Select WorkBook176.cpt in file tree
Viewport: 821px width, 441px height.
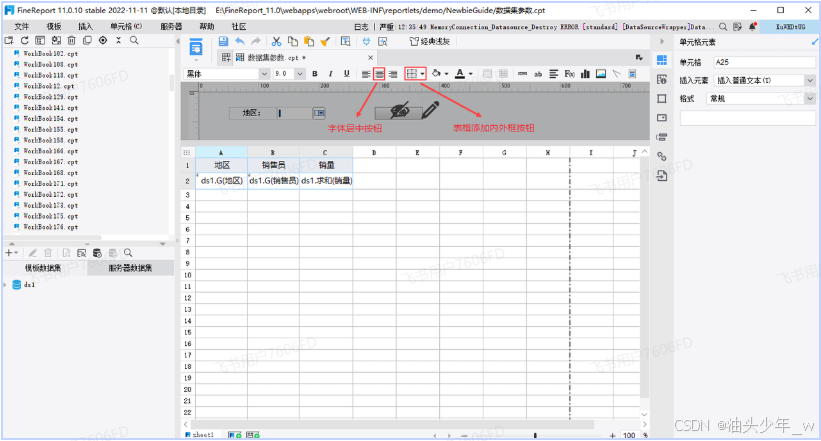click(50, 227)
